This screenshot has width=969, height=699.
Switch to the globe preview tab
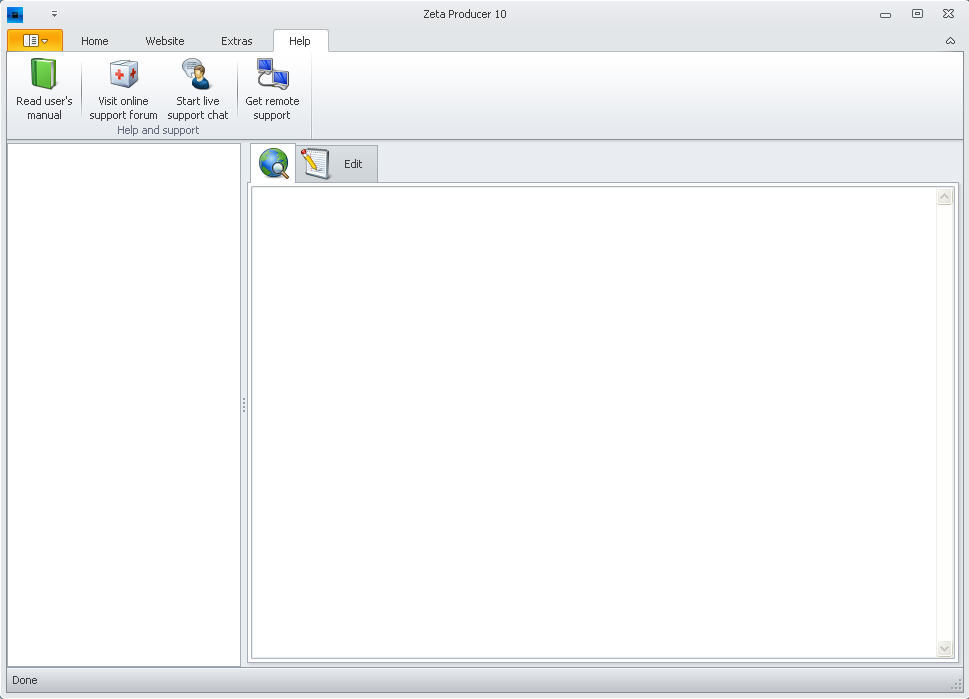pos(273,163)
